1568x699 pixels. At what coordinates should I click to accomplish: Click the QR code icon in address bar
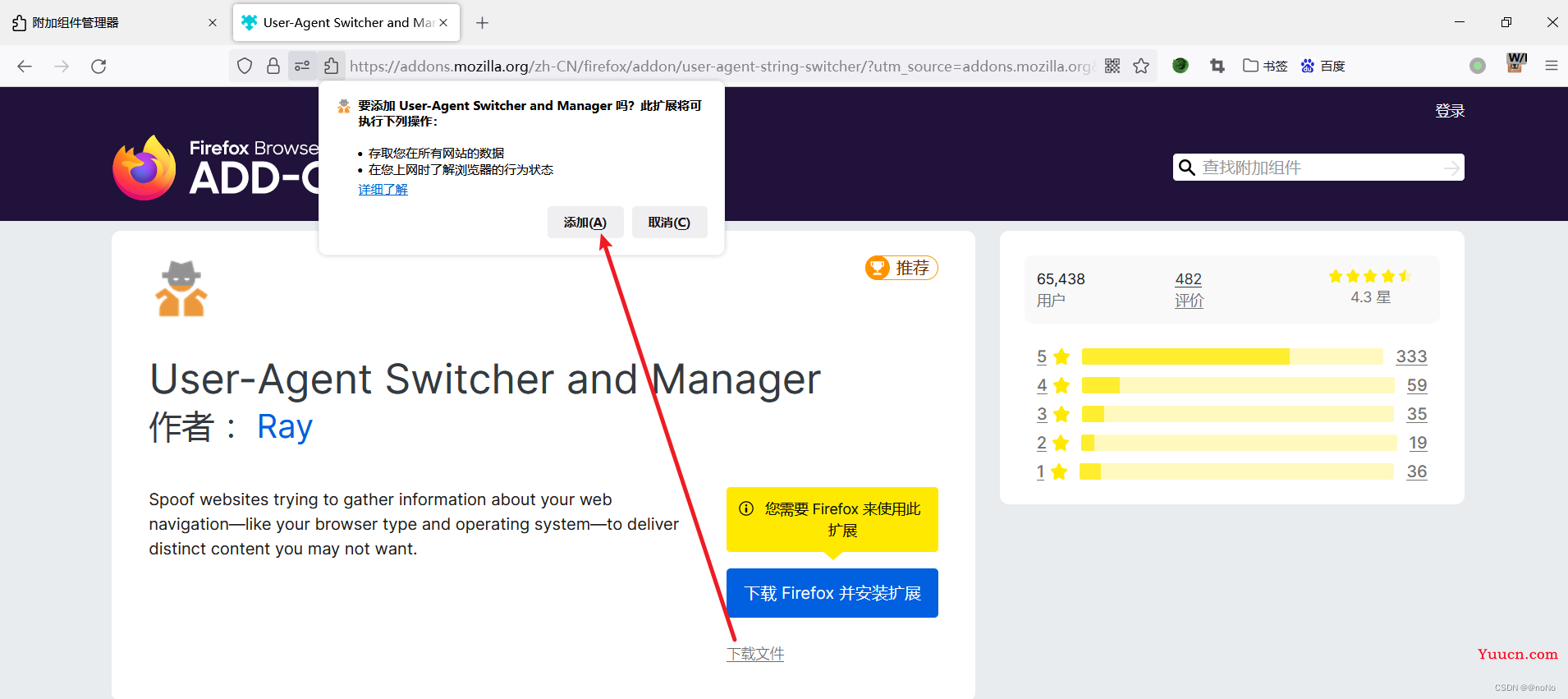coord(1112,66)
